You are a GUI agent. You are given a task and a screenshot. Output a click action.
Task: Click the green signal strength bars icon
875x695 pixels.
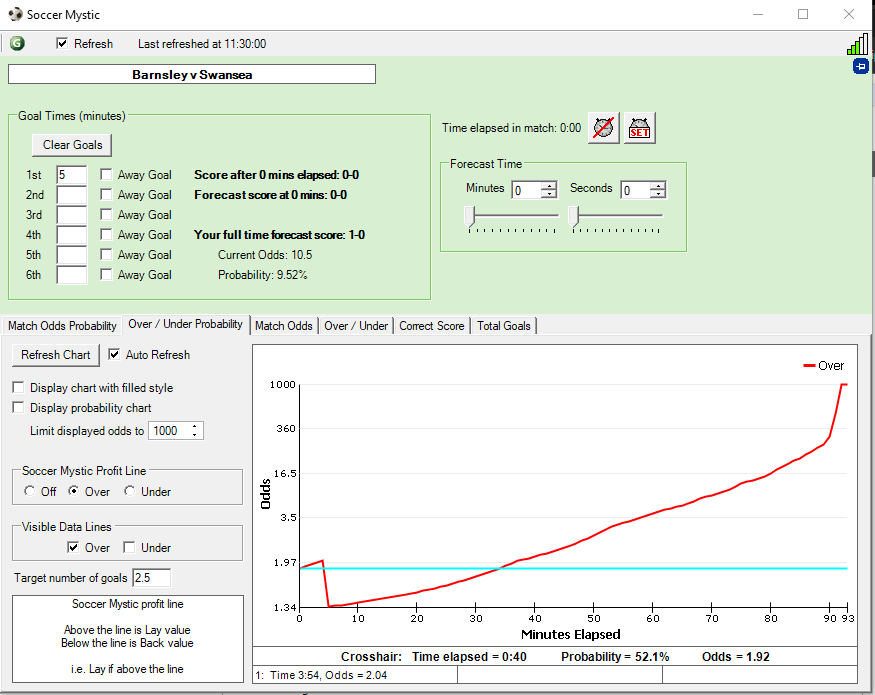(857, 44)
